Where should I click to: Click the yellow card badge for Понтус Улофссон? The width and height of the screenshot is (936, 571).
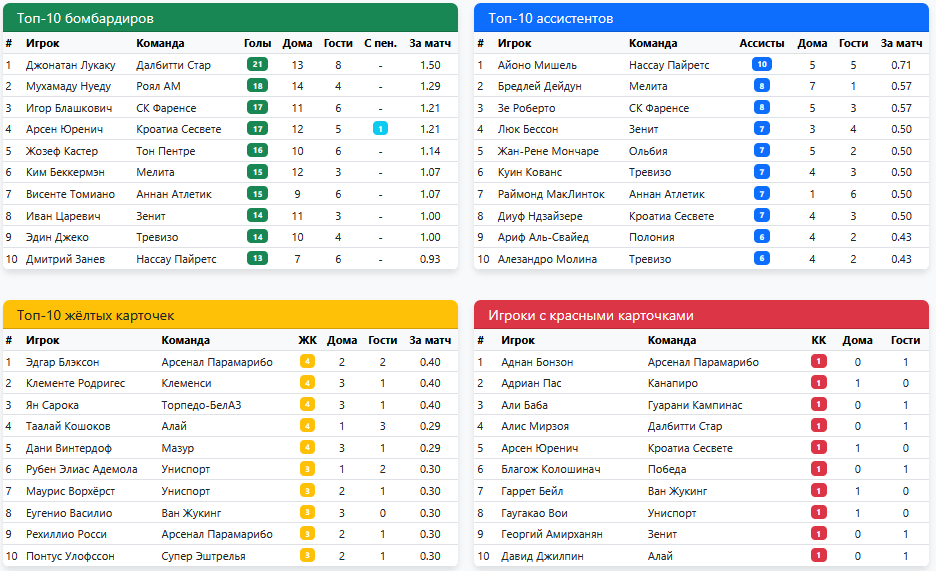click(307, 556)
